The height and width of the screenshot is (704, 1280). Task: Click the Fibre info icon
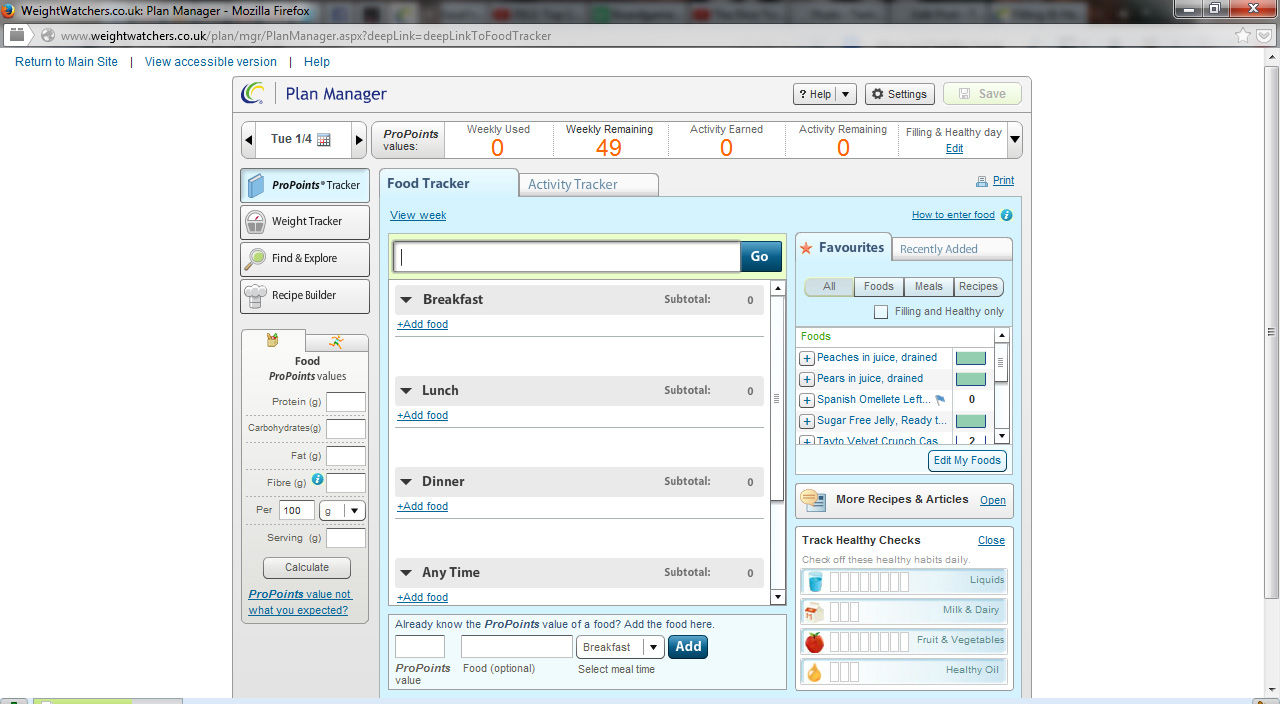318,480
